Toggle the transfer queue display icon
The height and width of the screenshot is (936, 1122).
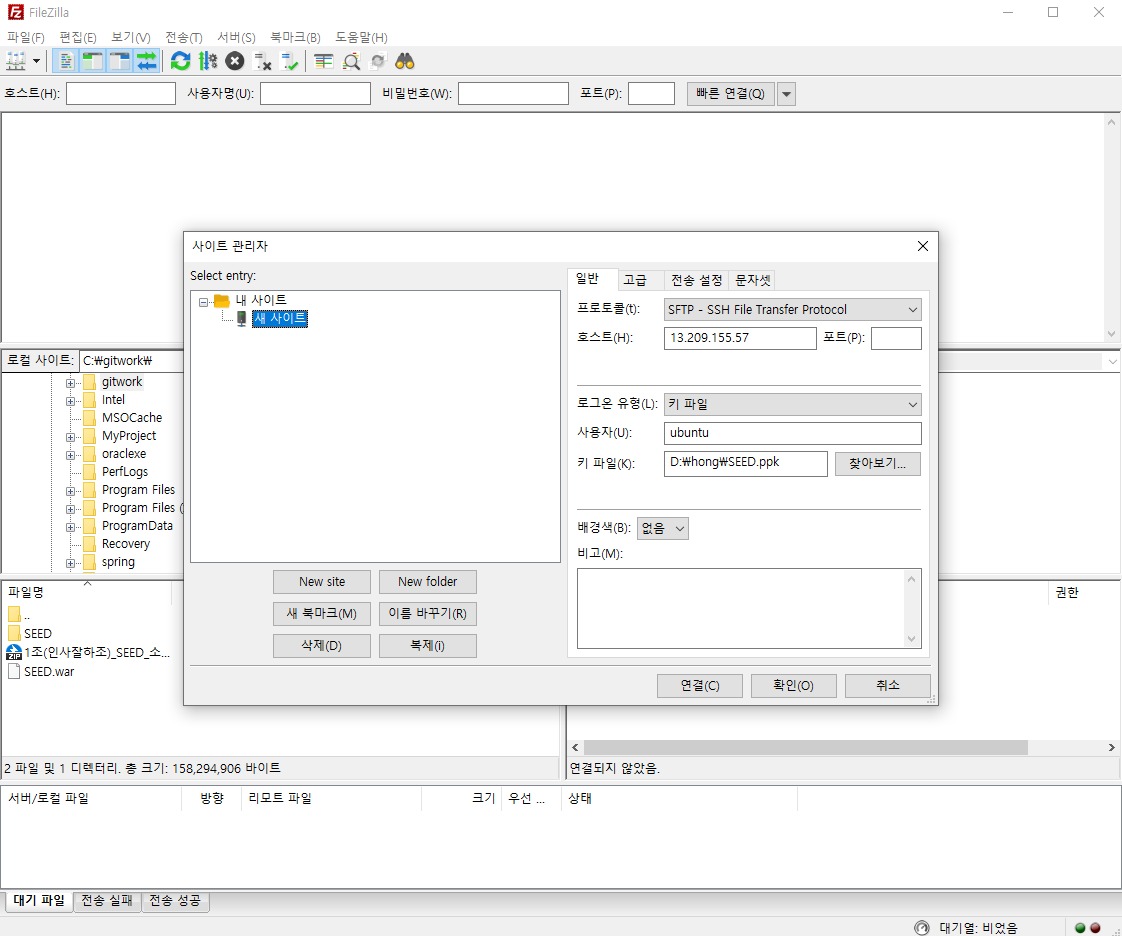147,62
